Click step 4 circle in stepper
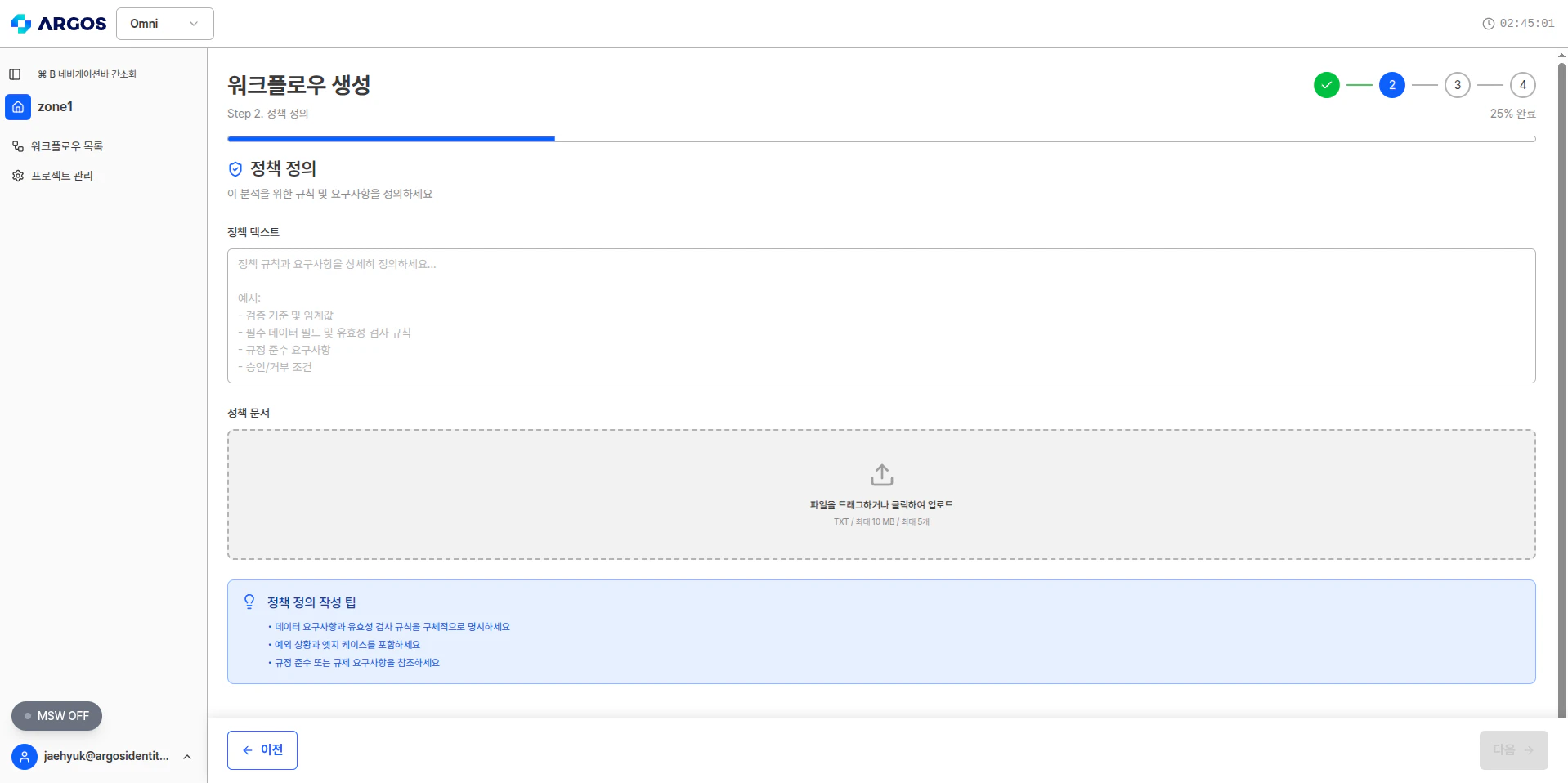This screenshot has width=1568, height=783. point(1523,85)
